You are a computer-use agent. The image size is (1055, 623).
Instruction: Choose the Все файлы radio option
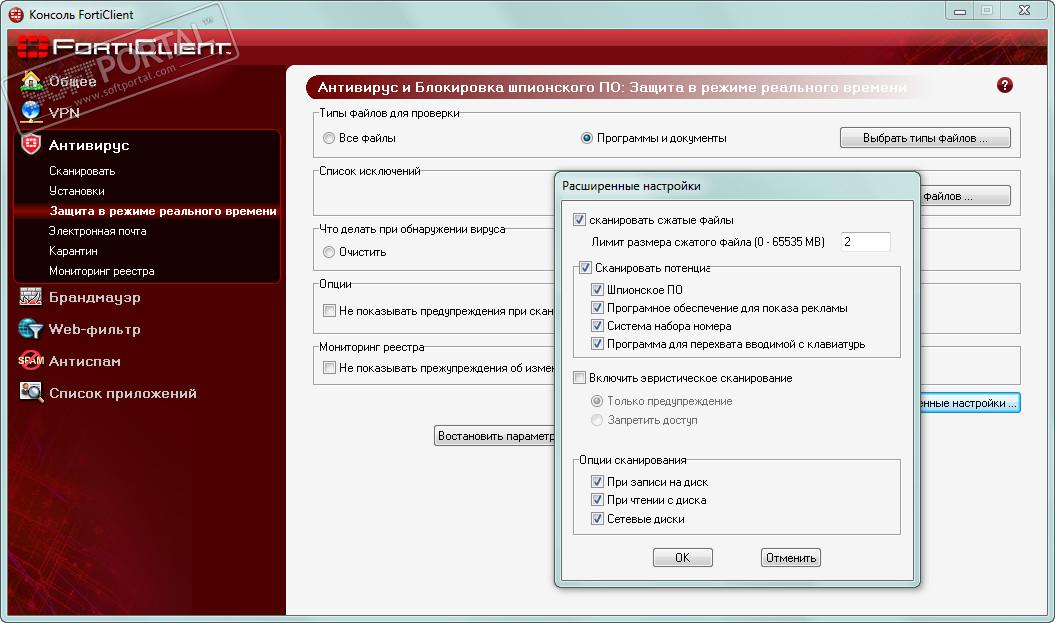click(329, 138)
